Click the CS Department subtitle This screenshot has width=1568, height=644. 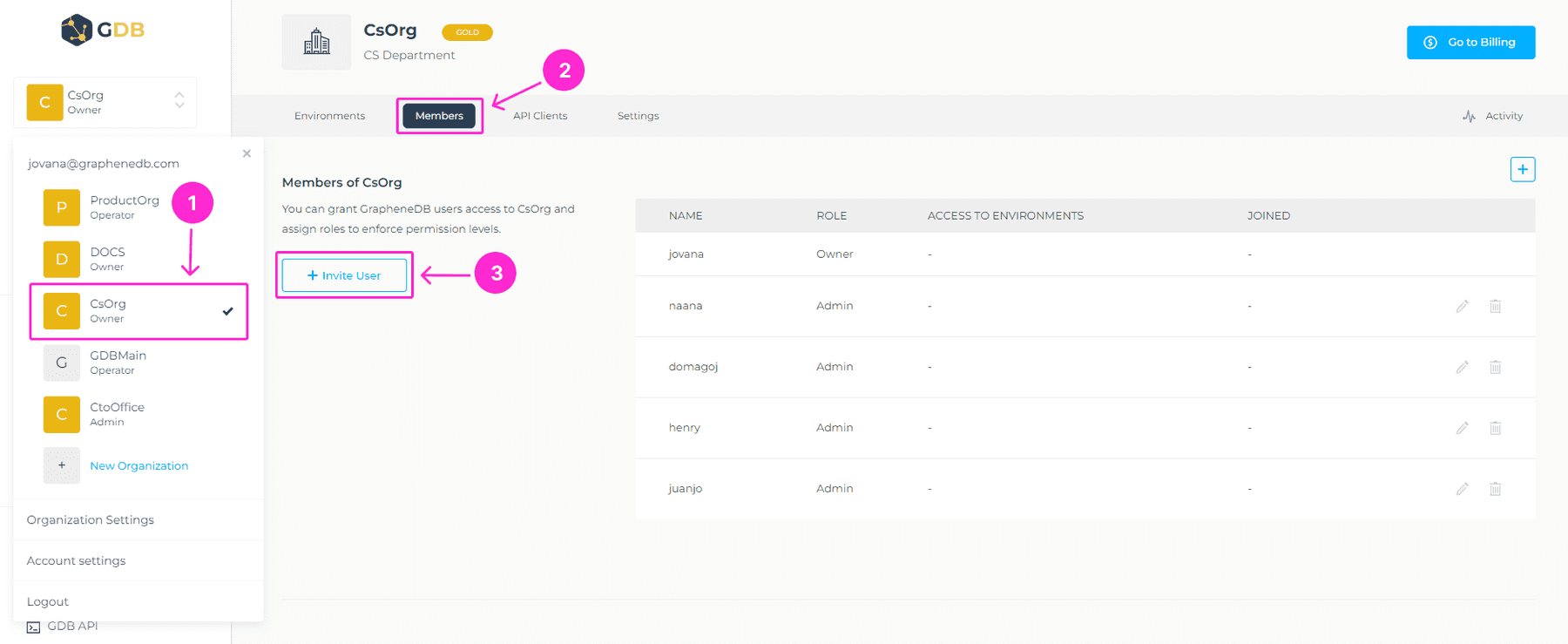click(x=409, y=55)
